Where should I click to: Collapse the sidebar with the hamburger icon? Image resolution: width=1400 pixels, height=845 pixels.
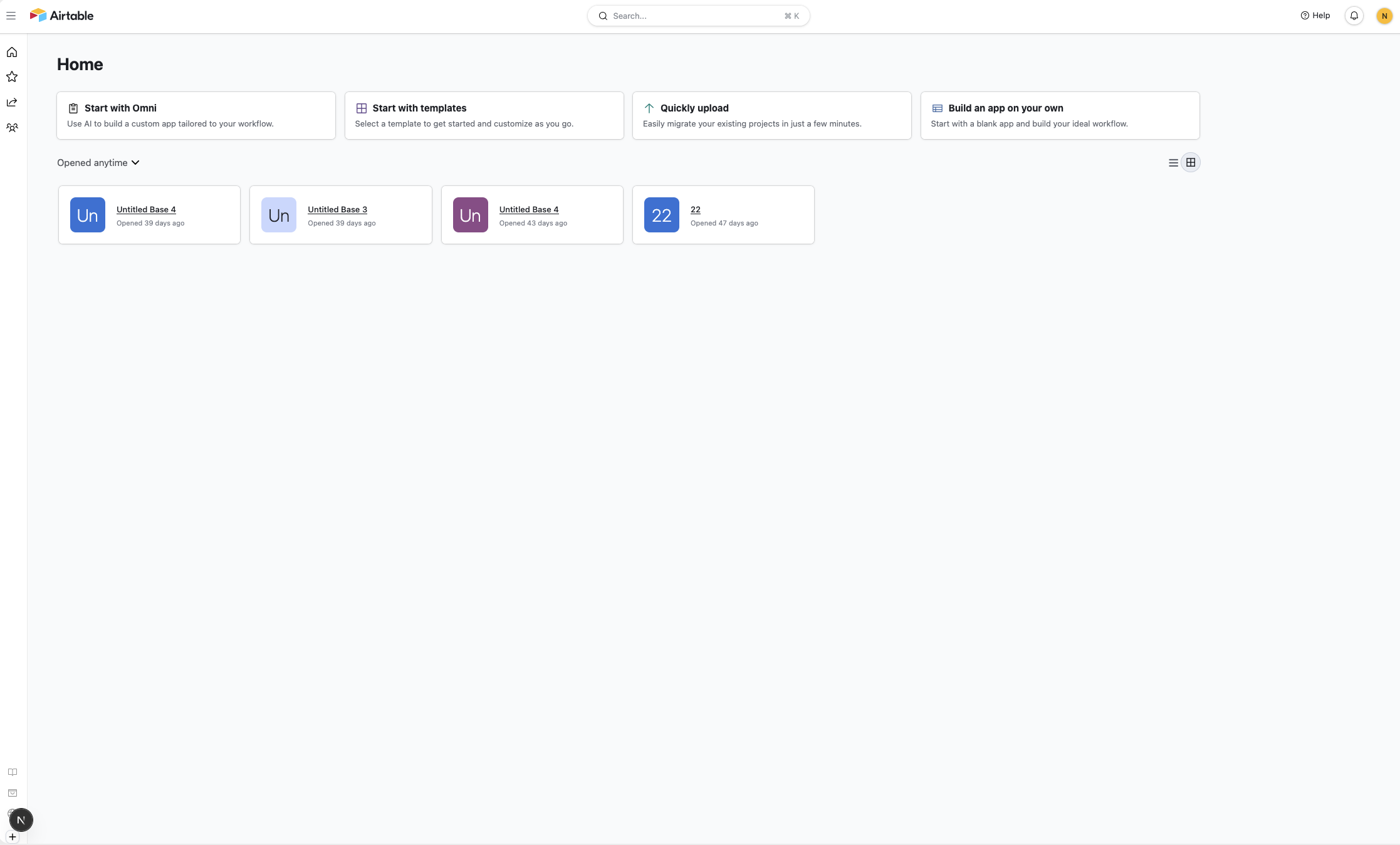click(11, 15)
